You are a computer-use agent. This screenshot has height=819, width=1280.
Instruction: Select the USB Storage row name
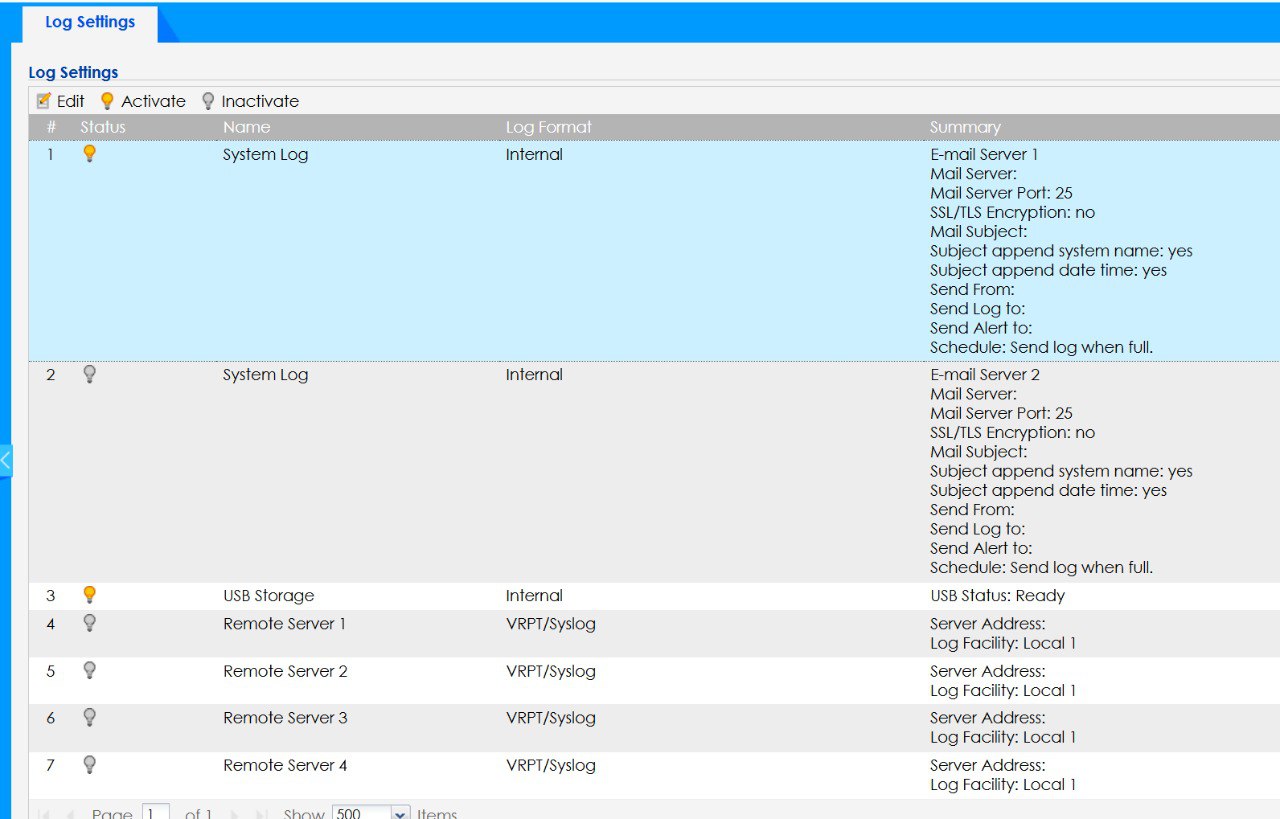[268, 595]
